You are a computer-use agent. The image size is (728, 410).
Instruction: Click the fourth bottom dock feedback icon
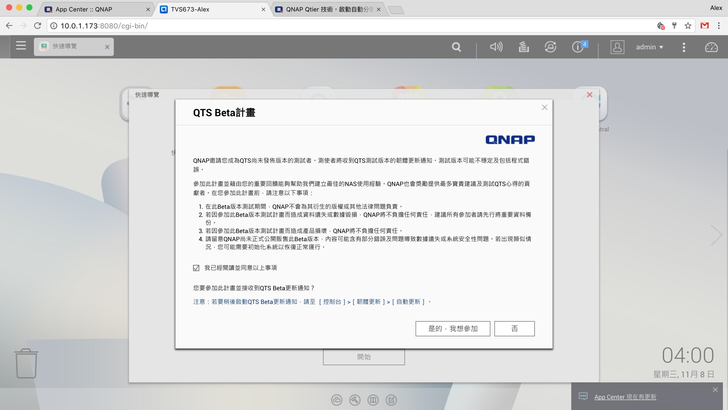point(391,400)
